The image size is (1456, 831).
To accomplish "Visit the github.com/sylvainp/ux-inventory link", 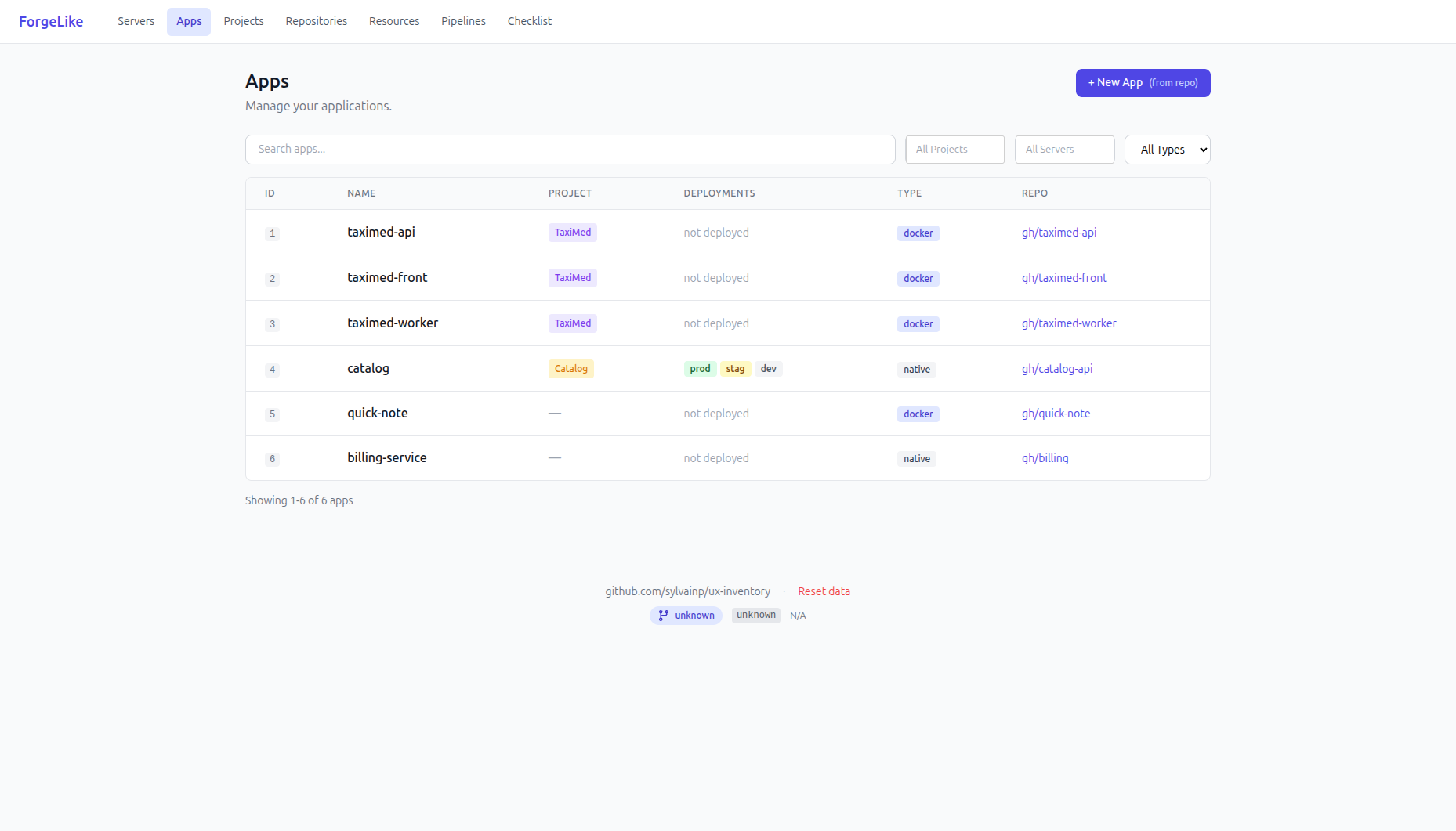I will tap(687, 591).
